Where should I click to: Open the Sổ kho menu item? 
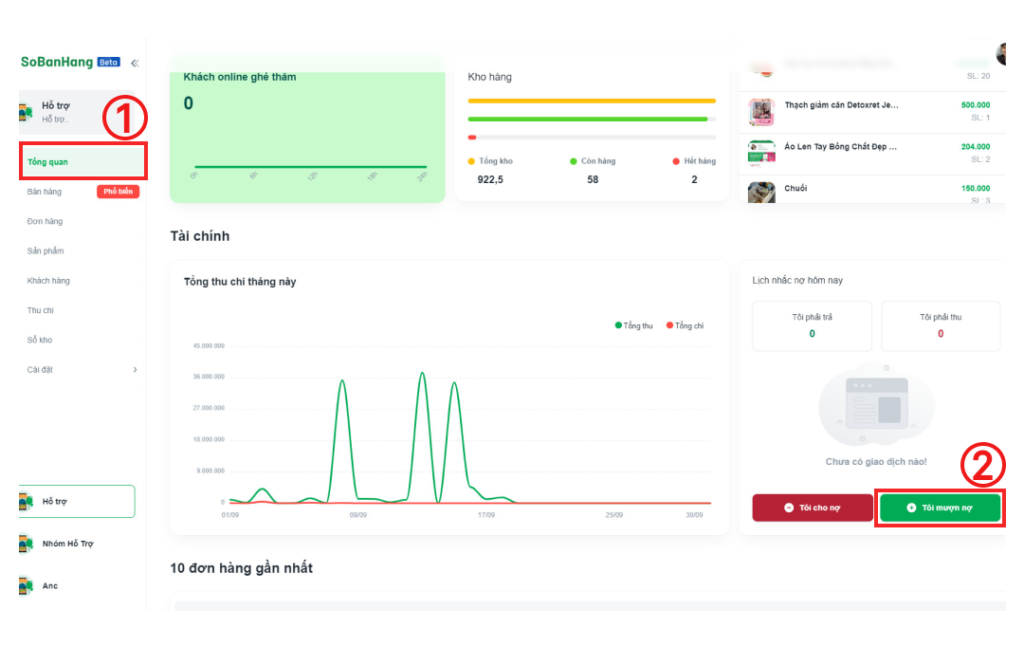click(40, 340)
